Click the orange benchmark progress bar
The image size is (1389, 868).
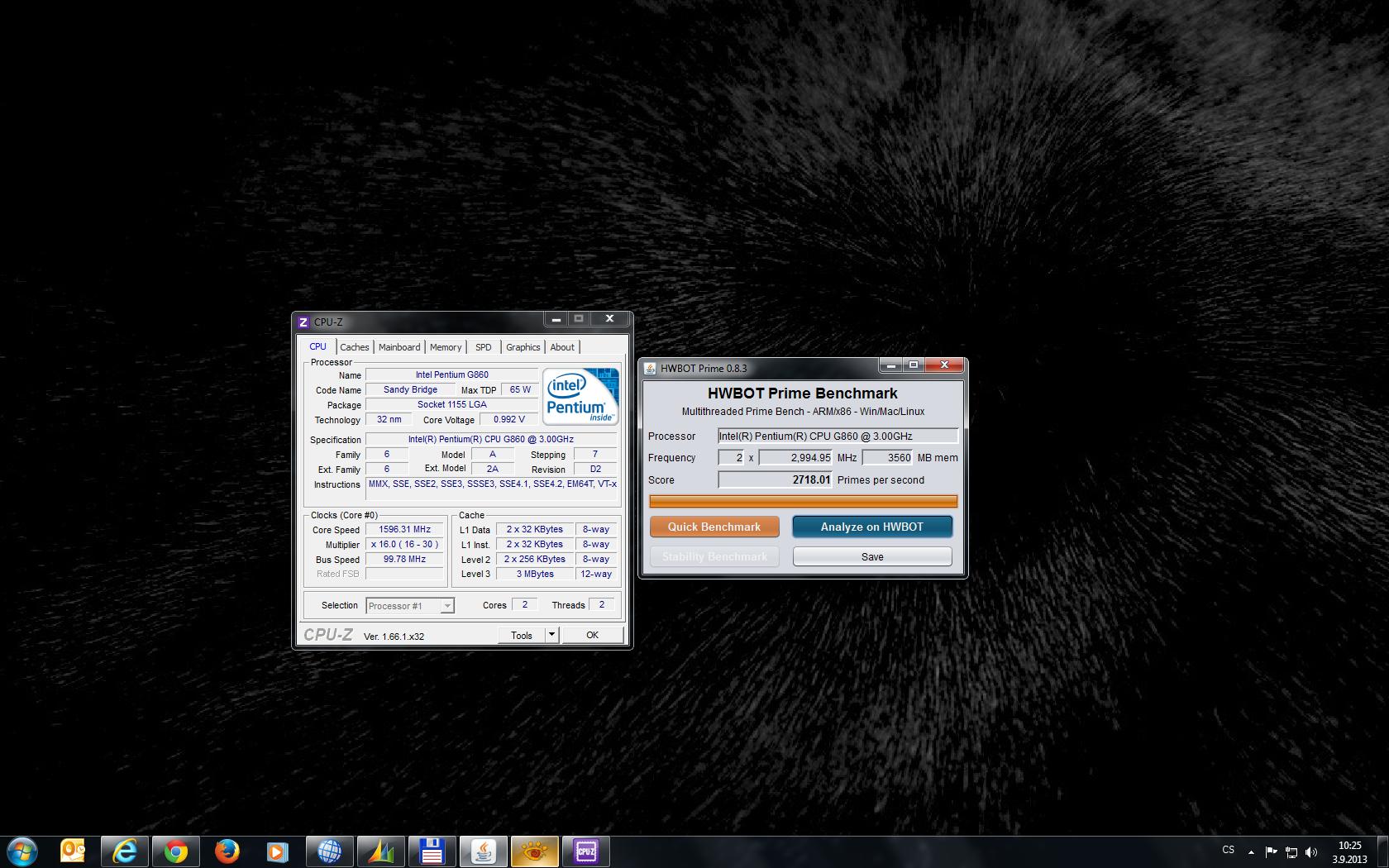[x=804, y=501]
